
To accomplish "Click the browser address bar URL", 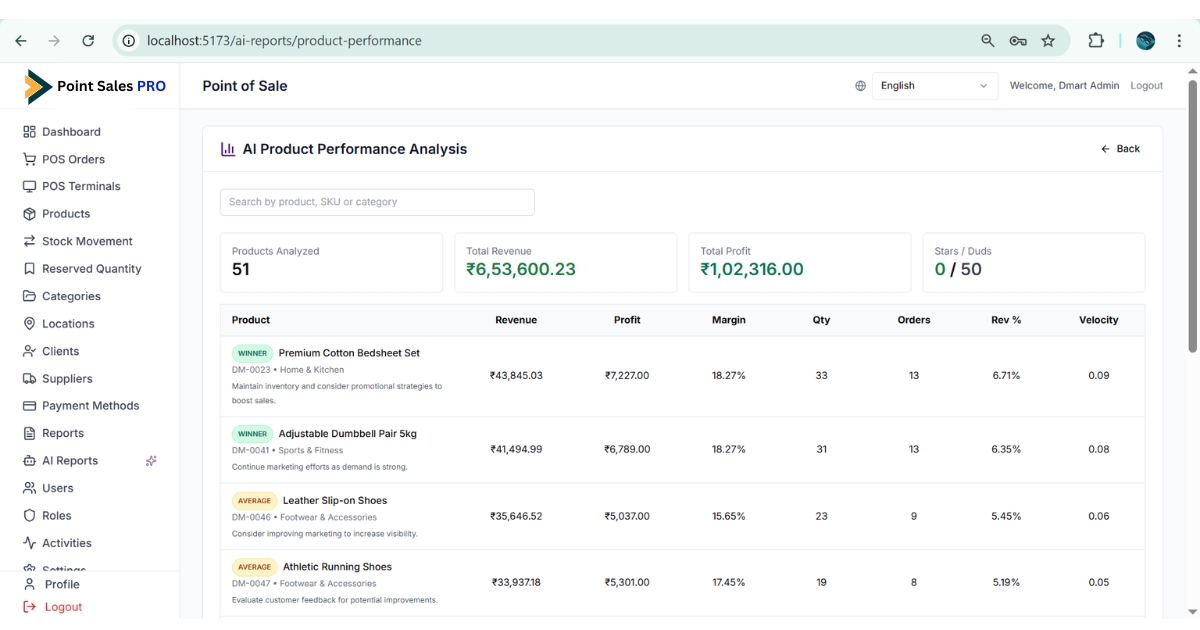I will [284, 41].
